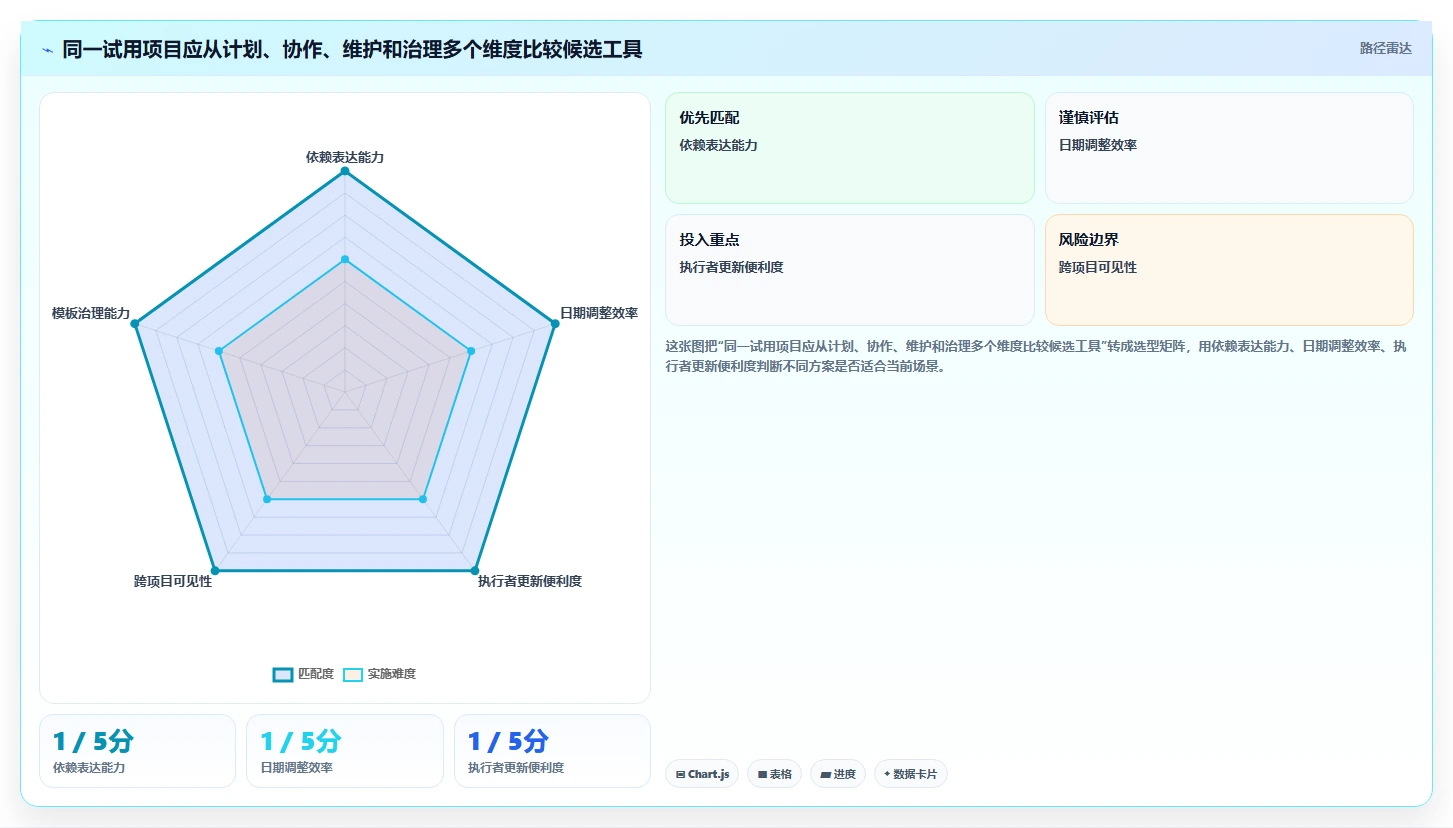Image resolution: width=1453 pixels, height=828 pixels.
Task: Click the Chart.js tag
Action: pyautogui.click(x=702, y=774)
